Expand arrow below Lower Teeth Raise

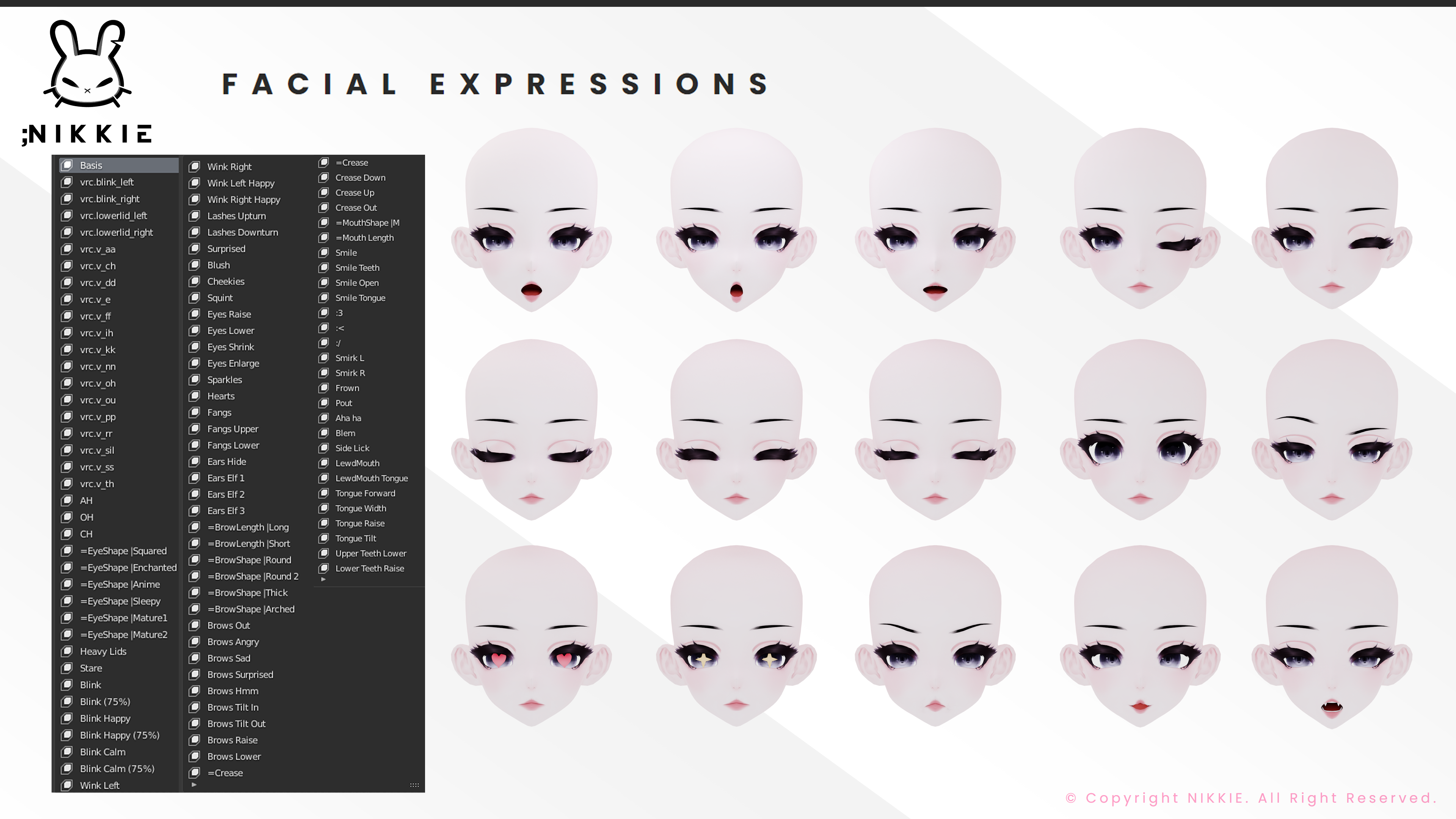click(323, 579)
